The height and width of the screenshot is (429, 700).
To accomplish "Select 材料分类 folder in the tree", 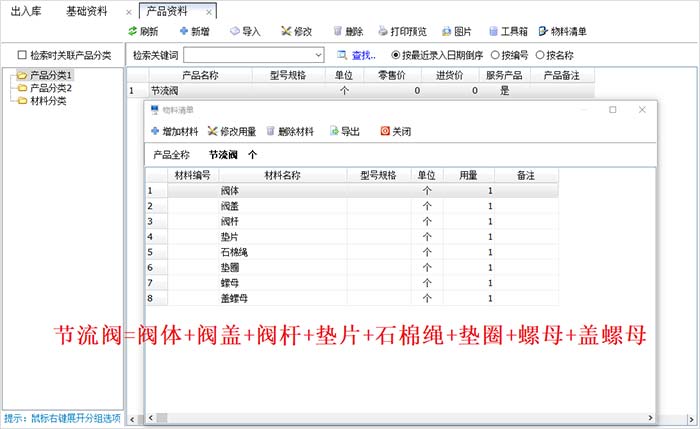I will [47, 100].
